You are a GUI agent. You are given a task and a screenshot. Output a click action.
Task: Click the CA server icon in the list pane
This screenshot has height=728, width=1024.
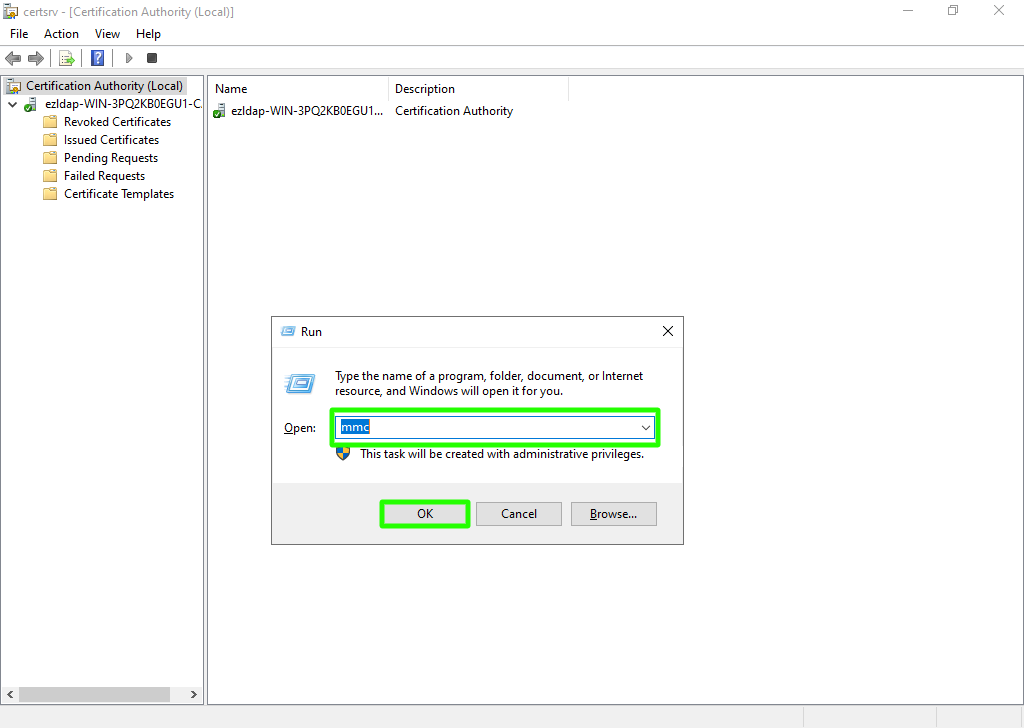click(x=219, y=112)
